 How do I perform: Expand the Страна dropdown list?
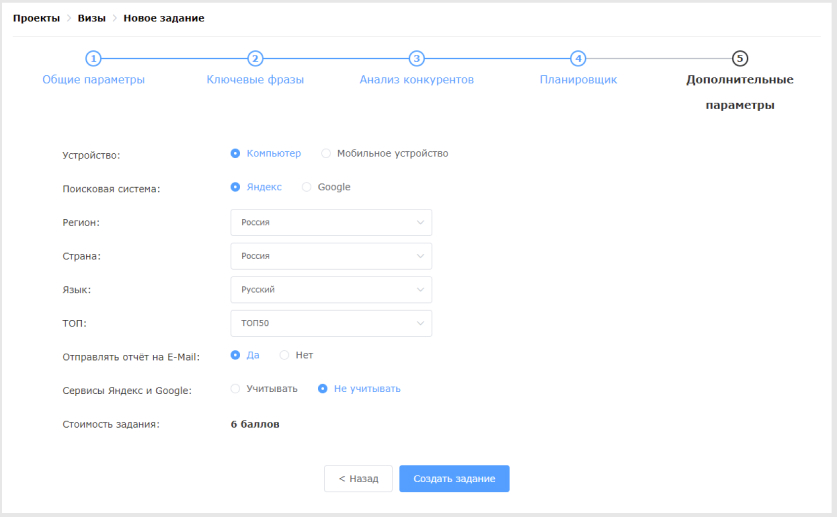[331, 256]
